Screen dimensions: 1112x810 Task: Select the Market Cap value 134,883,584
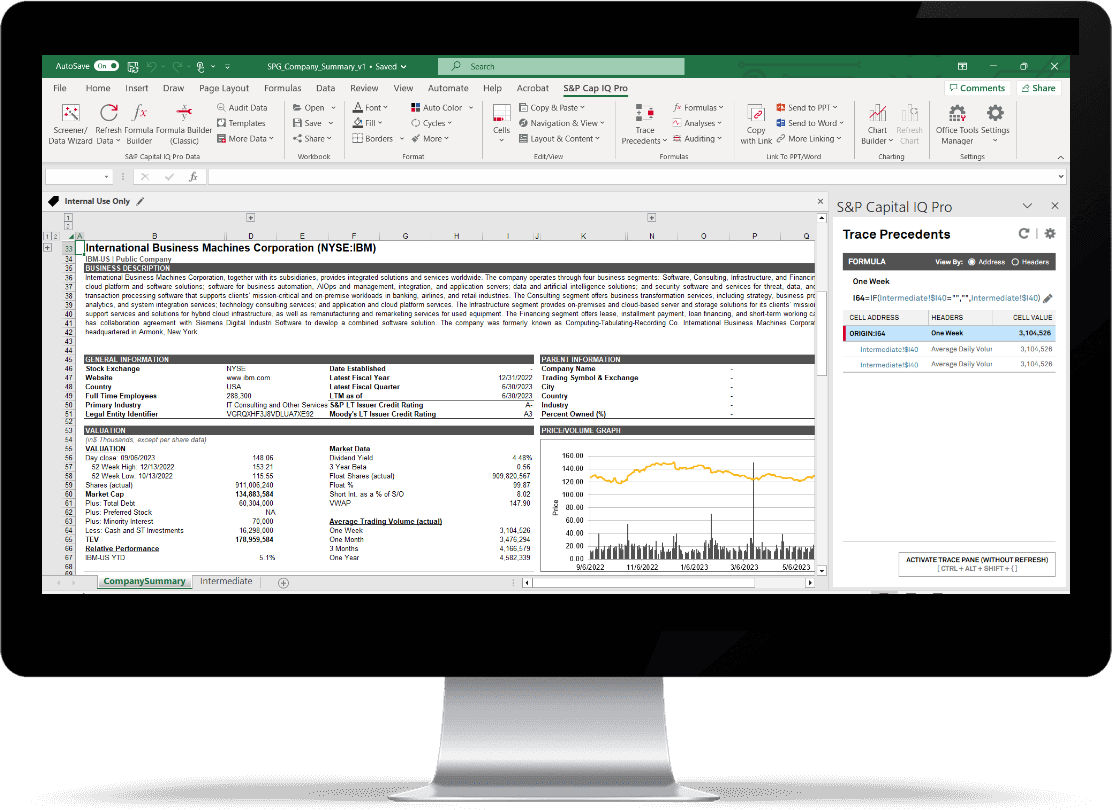point(254,494)
